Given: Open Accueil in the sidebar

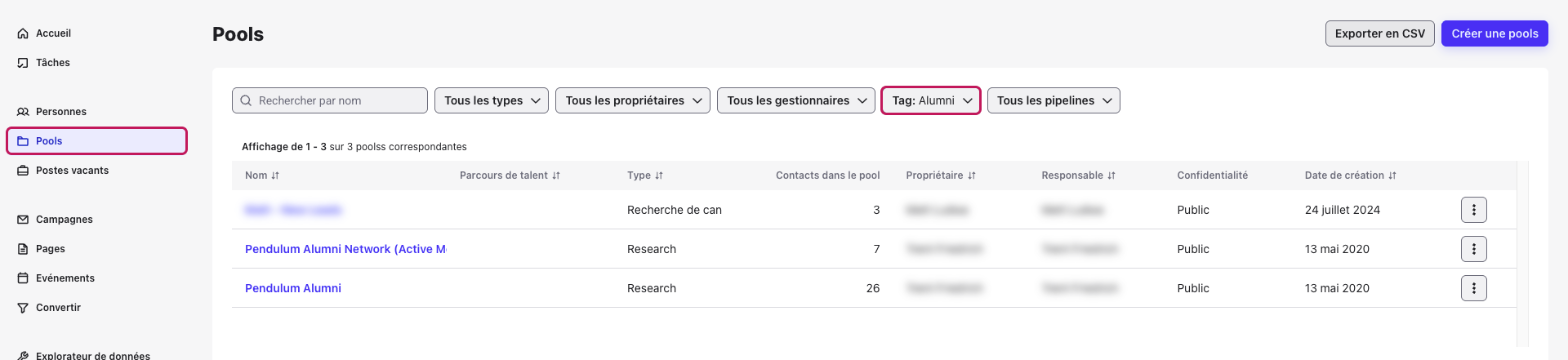Looking at the screenshot, I should 53,33.
